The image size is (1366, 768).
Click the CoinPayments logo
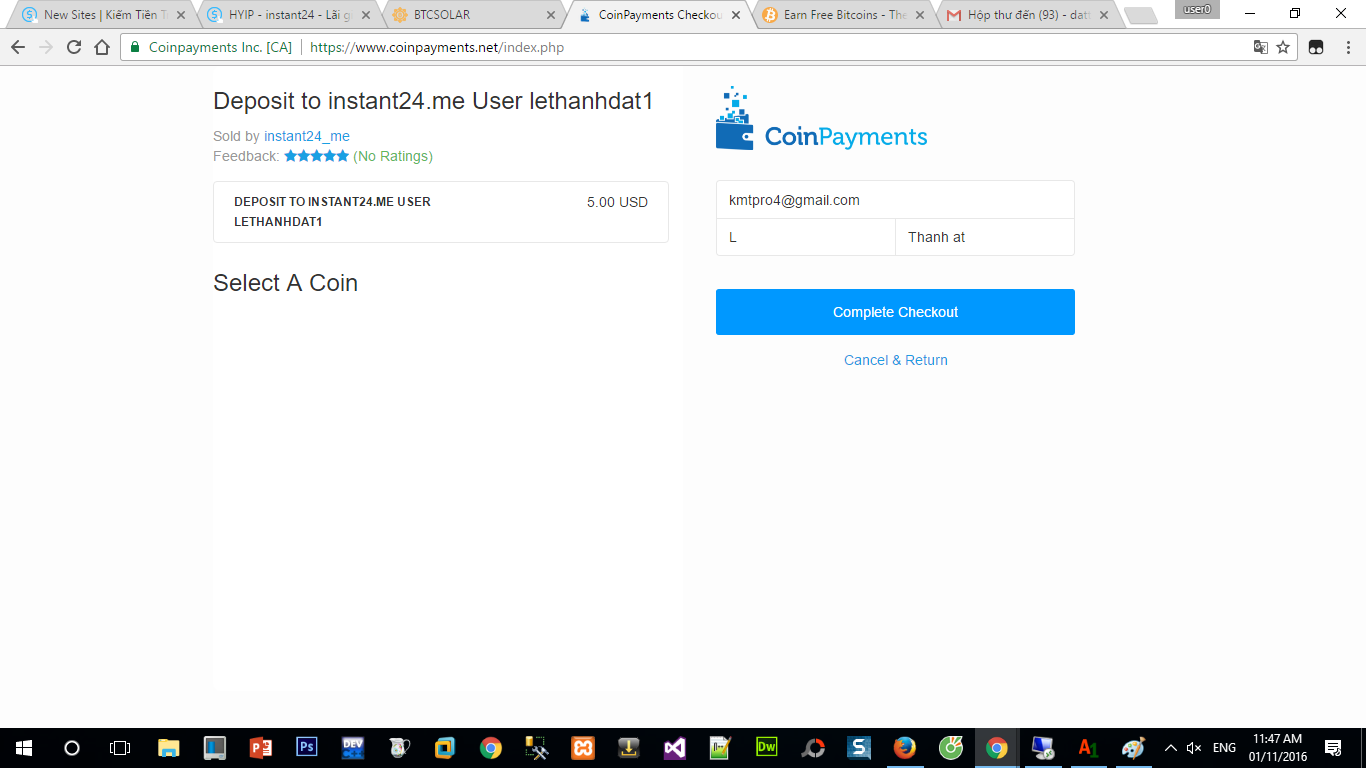pyautogui.click(x=822, y=119)
